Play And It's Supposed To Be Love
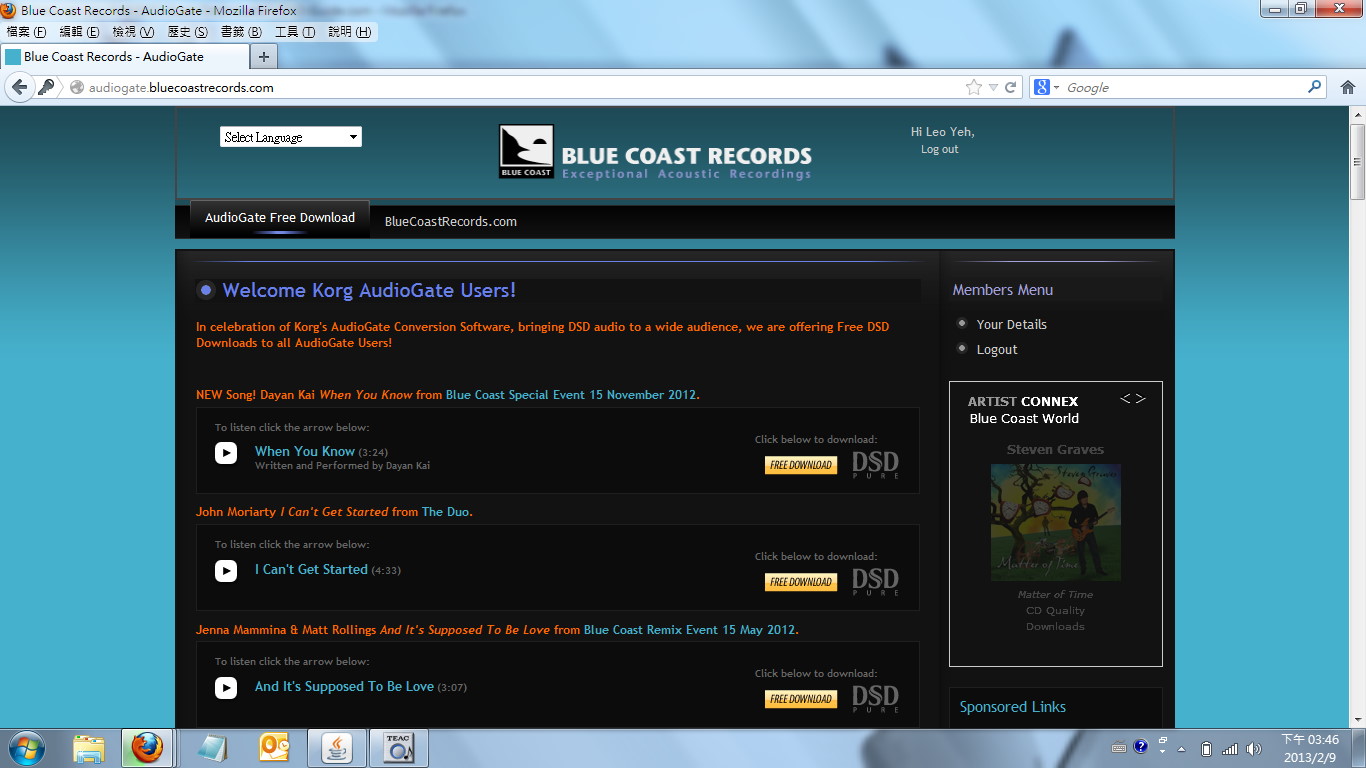This screenshot has height=768, width=1366. click(x=226, y=687)
